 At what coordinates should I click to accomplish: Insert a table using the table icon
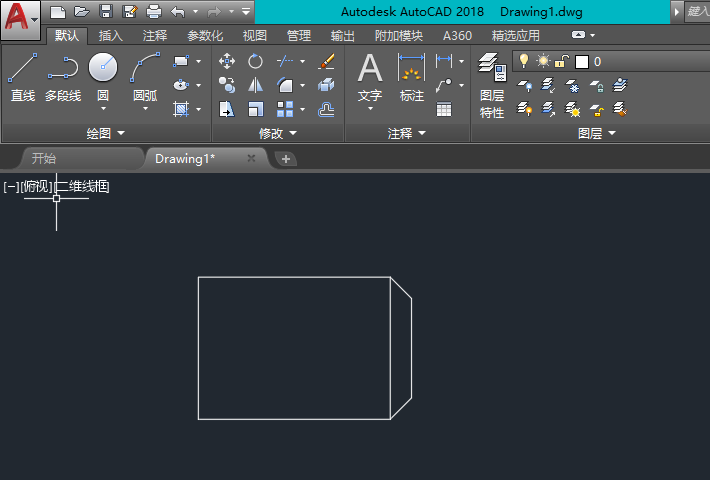(443, 109)
